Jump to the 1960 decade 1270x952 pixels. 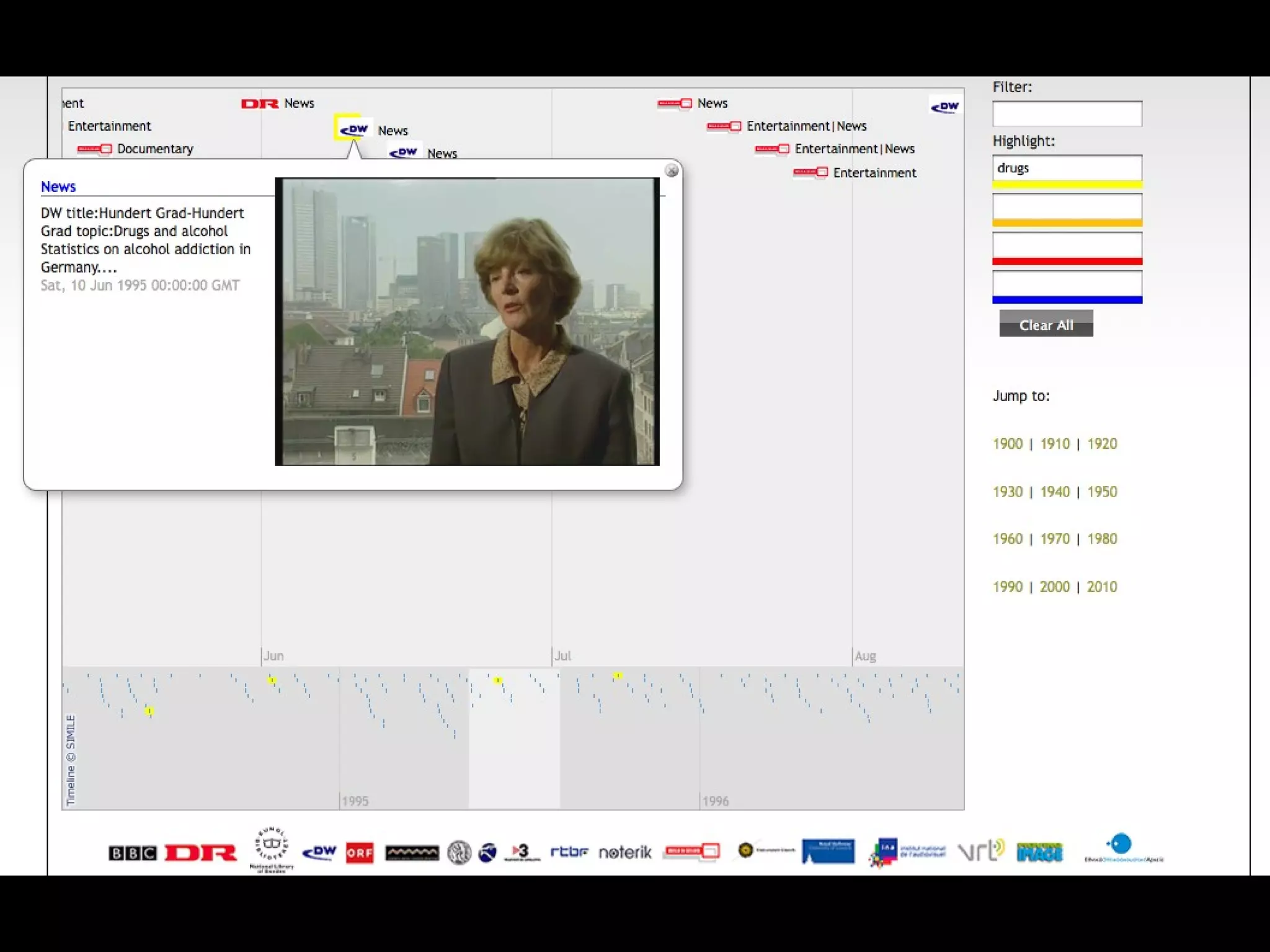[1007, 539]
